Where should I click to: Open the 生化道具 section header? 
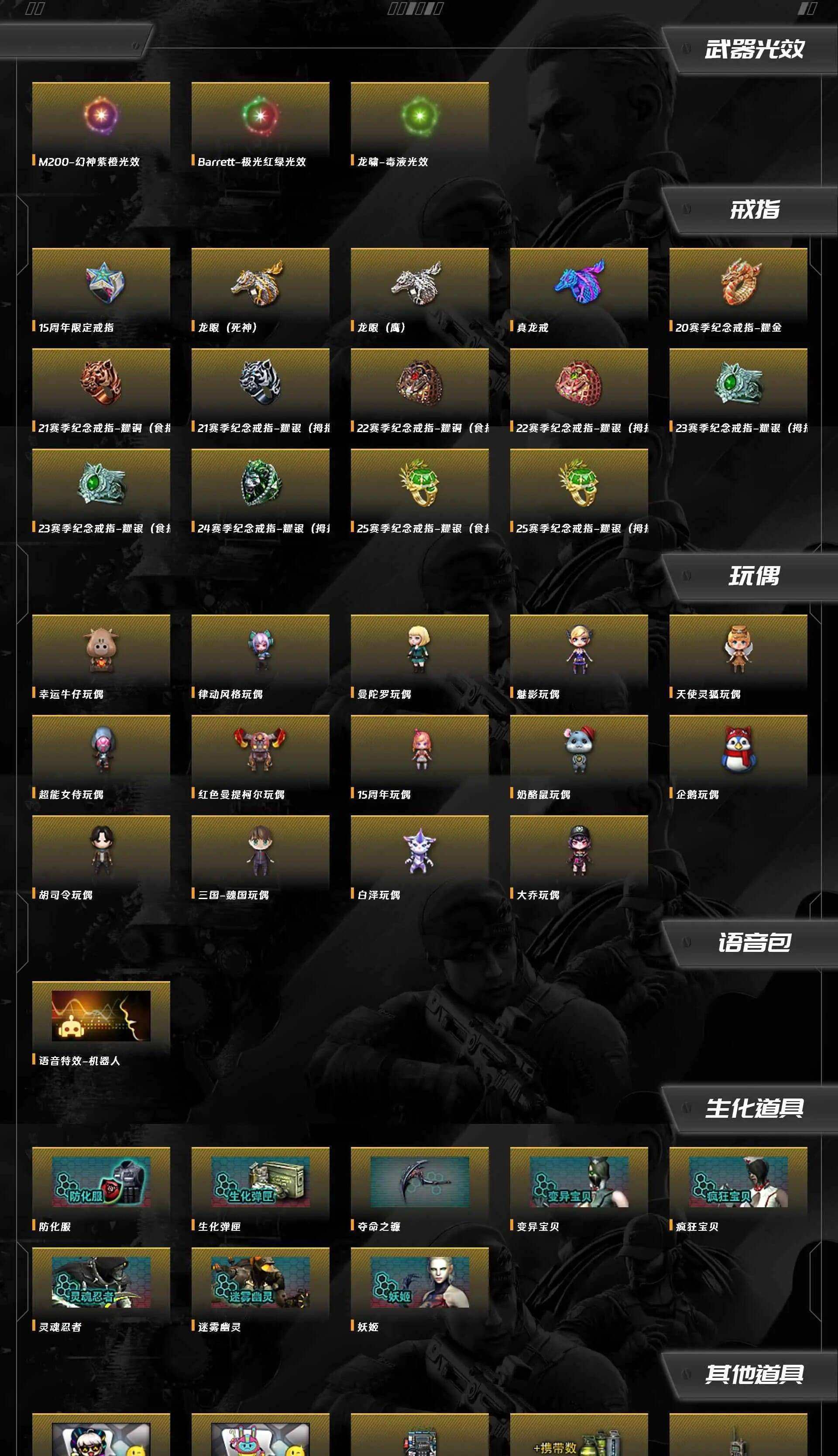[x=755, y=1109]
